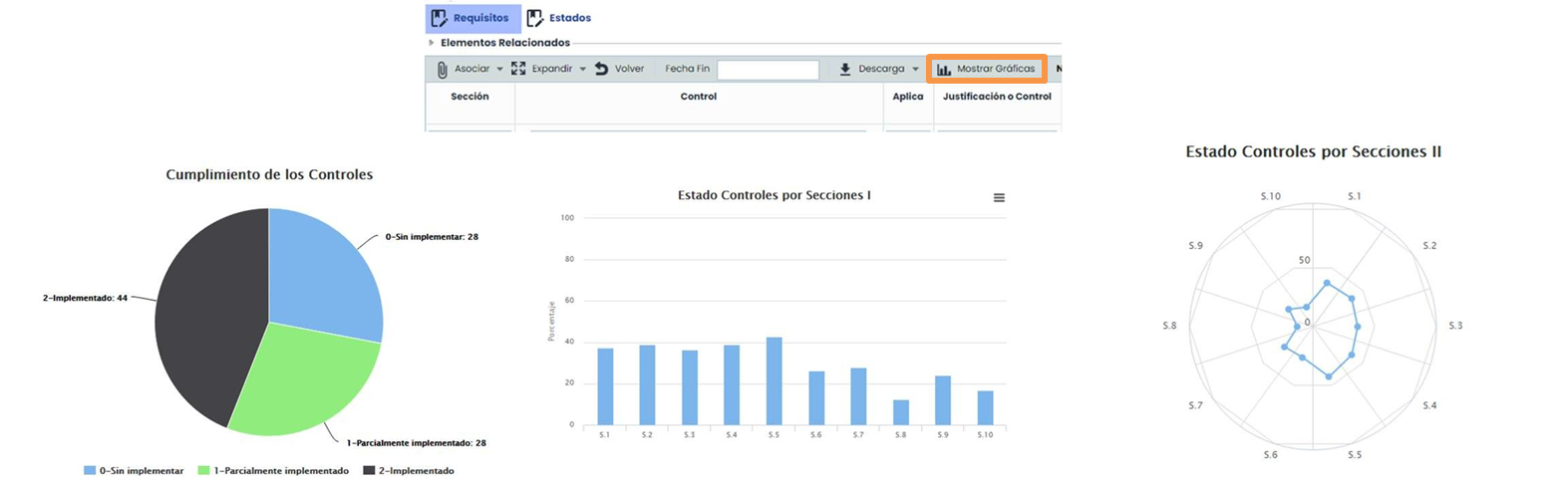Click the Control column header
The height and width of the screenshot is (487, 1568).
698,97
